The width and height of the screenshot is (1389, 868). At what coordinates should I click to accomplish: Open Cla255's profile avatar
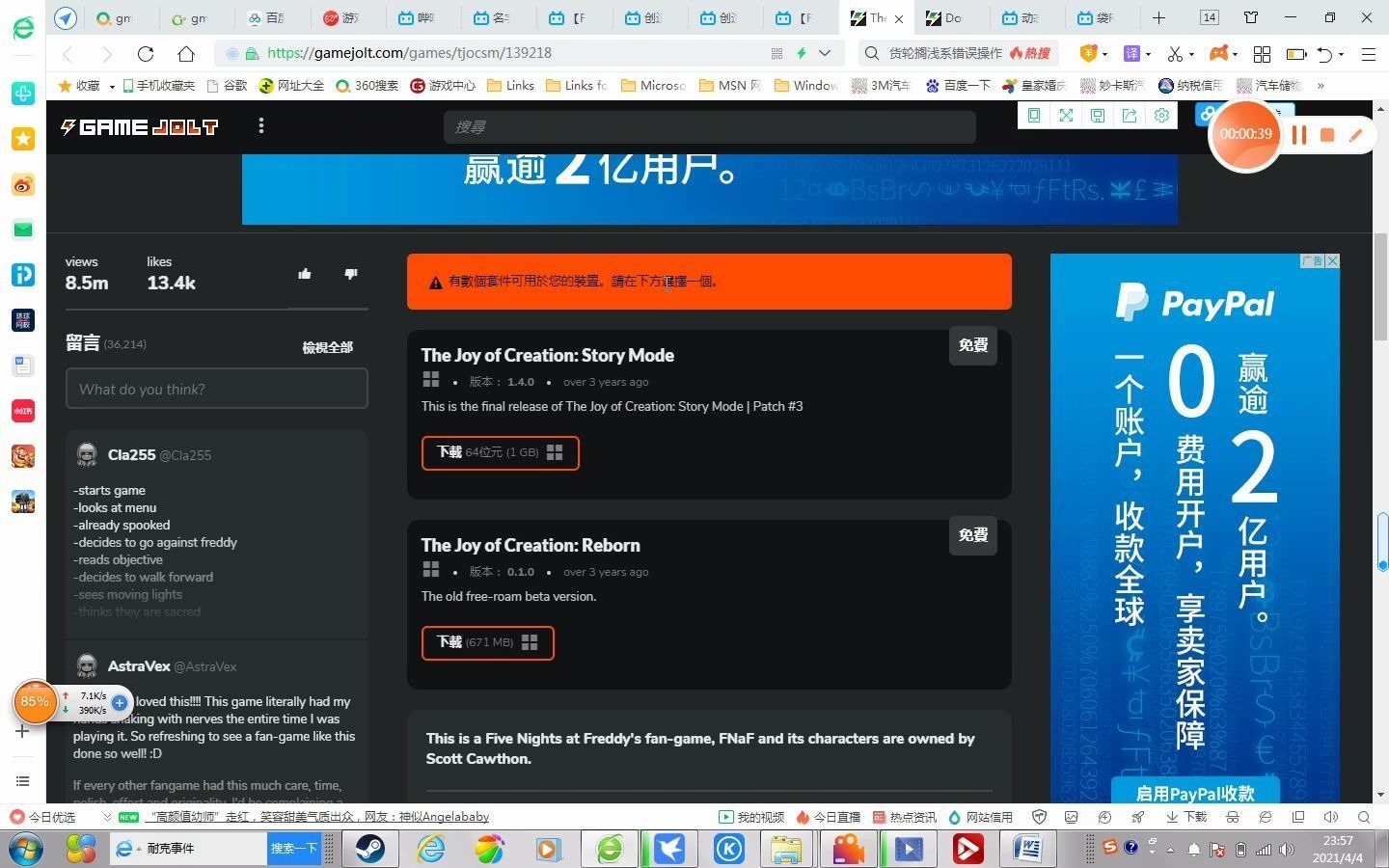(87, 454)
